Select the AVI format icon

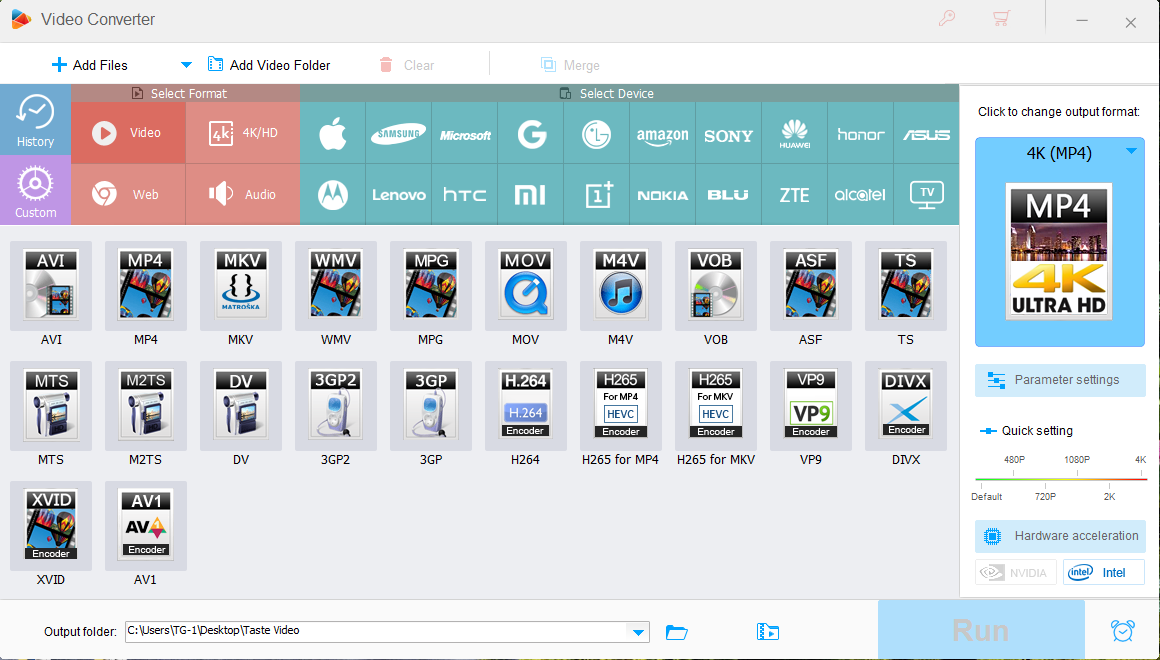click(51, 286)
